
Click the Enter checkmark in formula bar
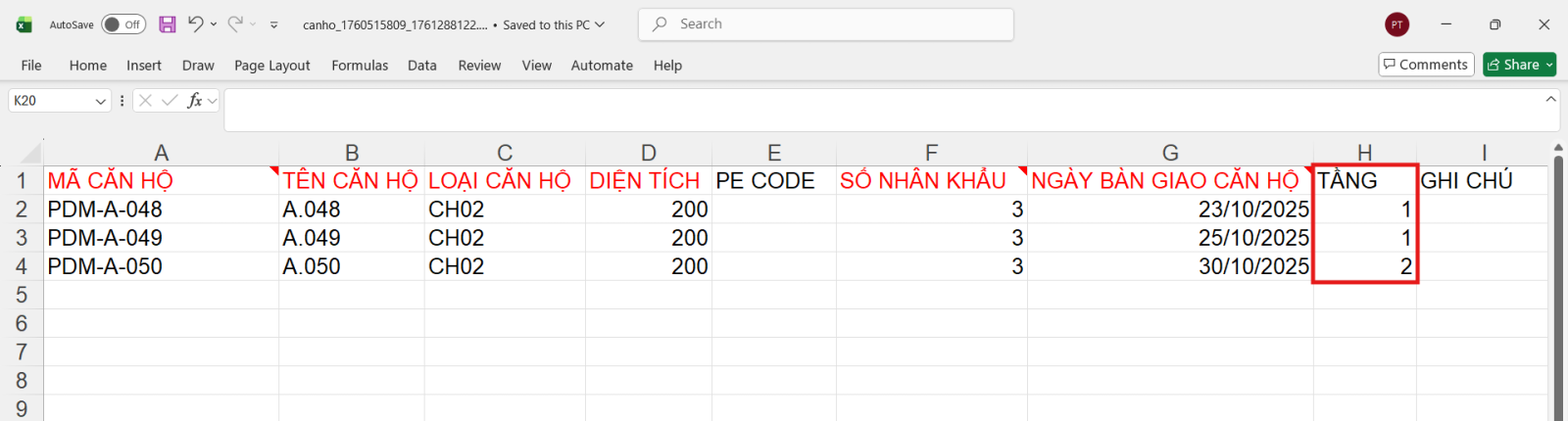[x=170, y=100]
